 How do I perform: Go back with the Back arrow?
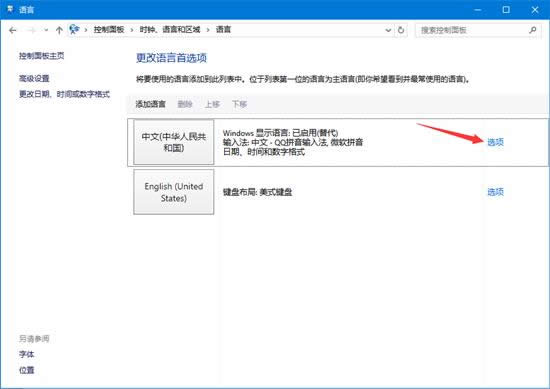point(13,30)
